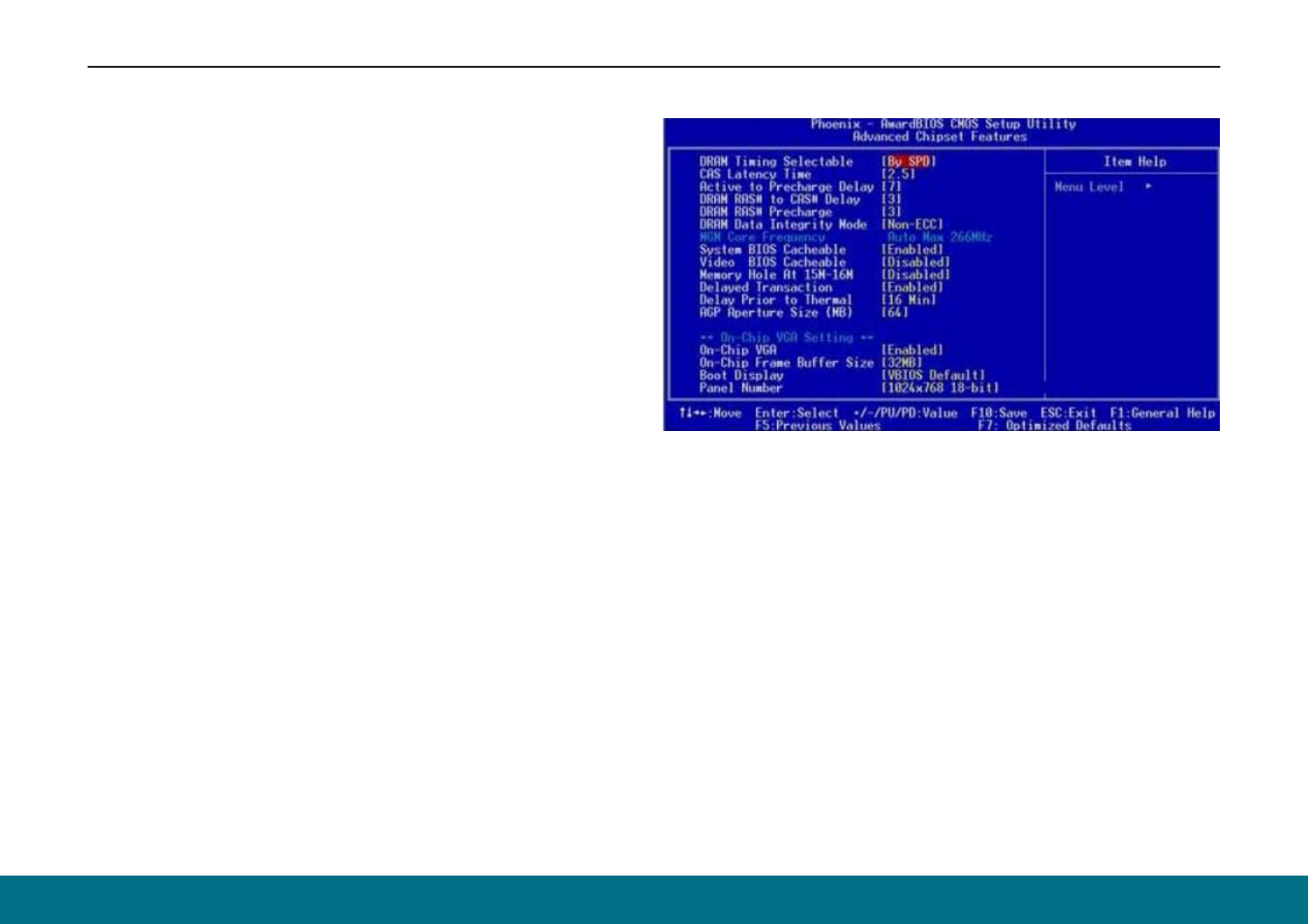The height and width of the screenshot is (924, 1309).
Task: Select System BIOS Cacheable label
Action: coord(772,250)
